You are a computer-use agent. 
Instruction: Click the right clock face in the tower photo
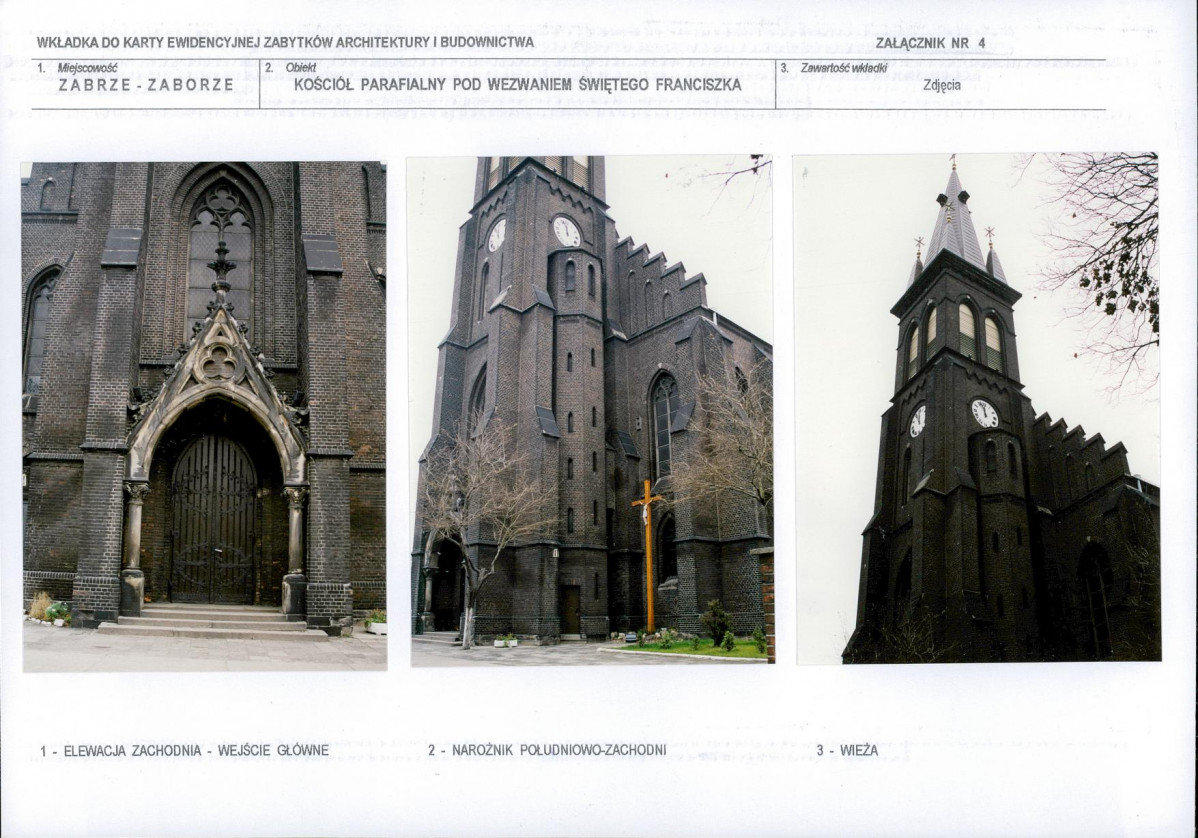[x=984, y=413]
